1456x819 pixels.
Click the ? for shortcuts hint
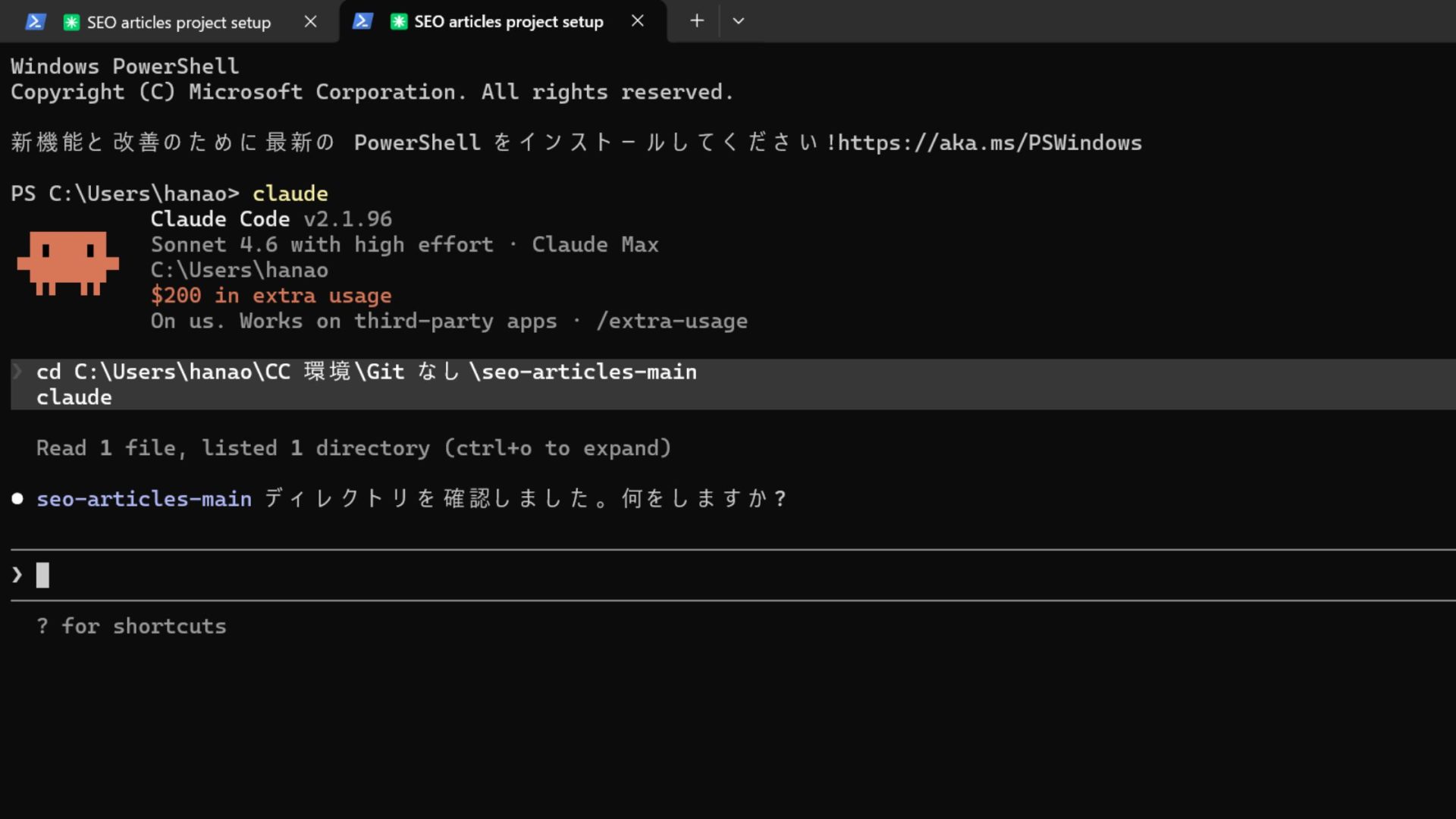coord(131,626)
